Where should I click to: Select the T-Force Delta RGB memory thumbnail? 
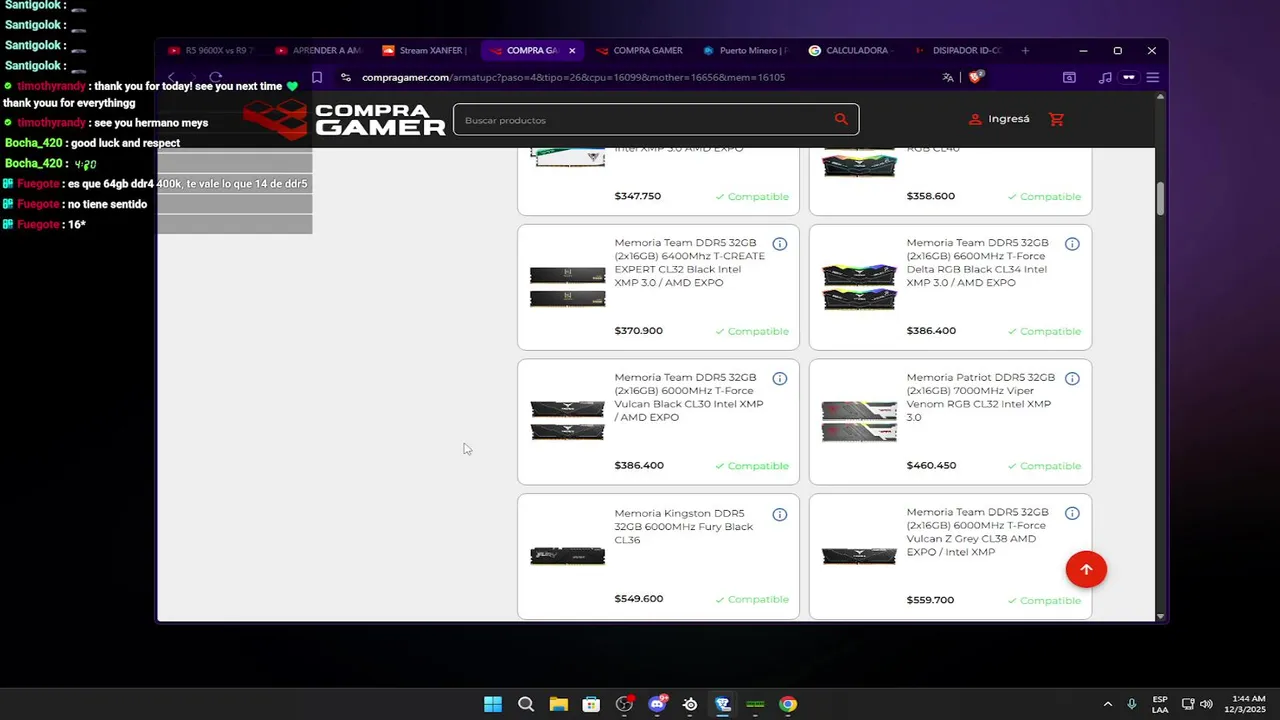tap(859, 287)
